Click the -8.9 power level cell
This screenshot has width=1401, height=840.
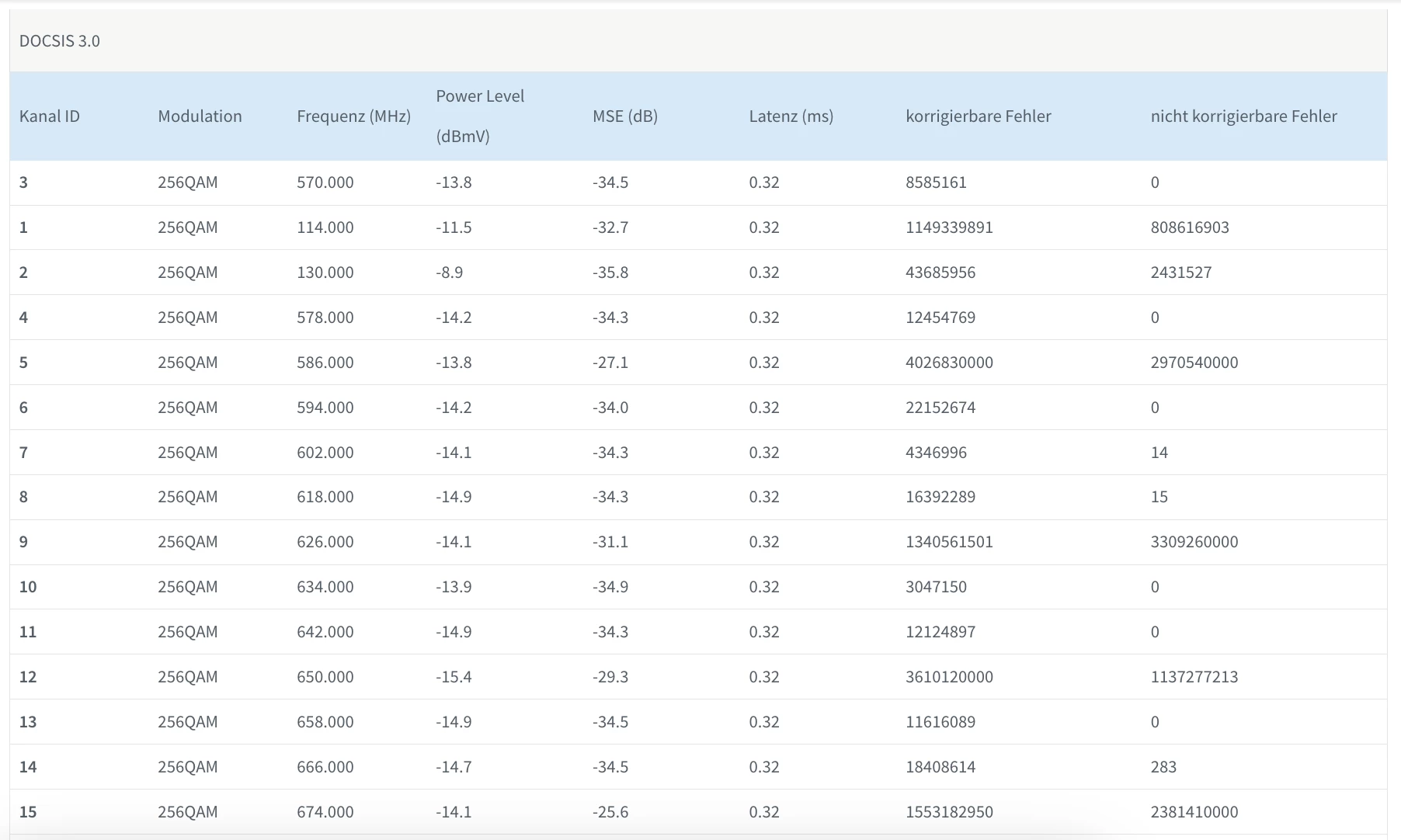point(450,272)
